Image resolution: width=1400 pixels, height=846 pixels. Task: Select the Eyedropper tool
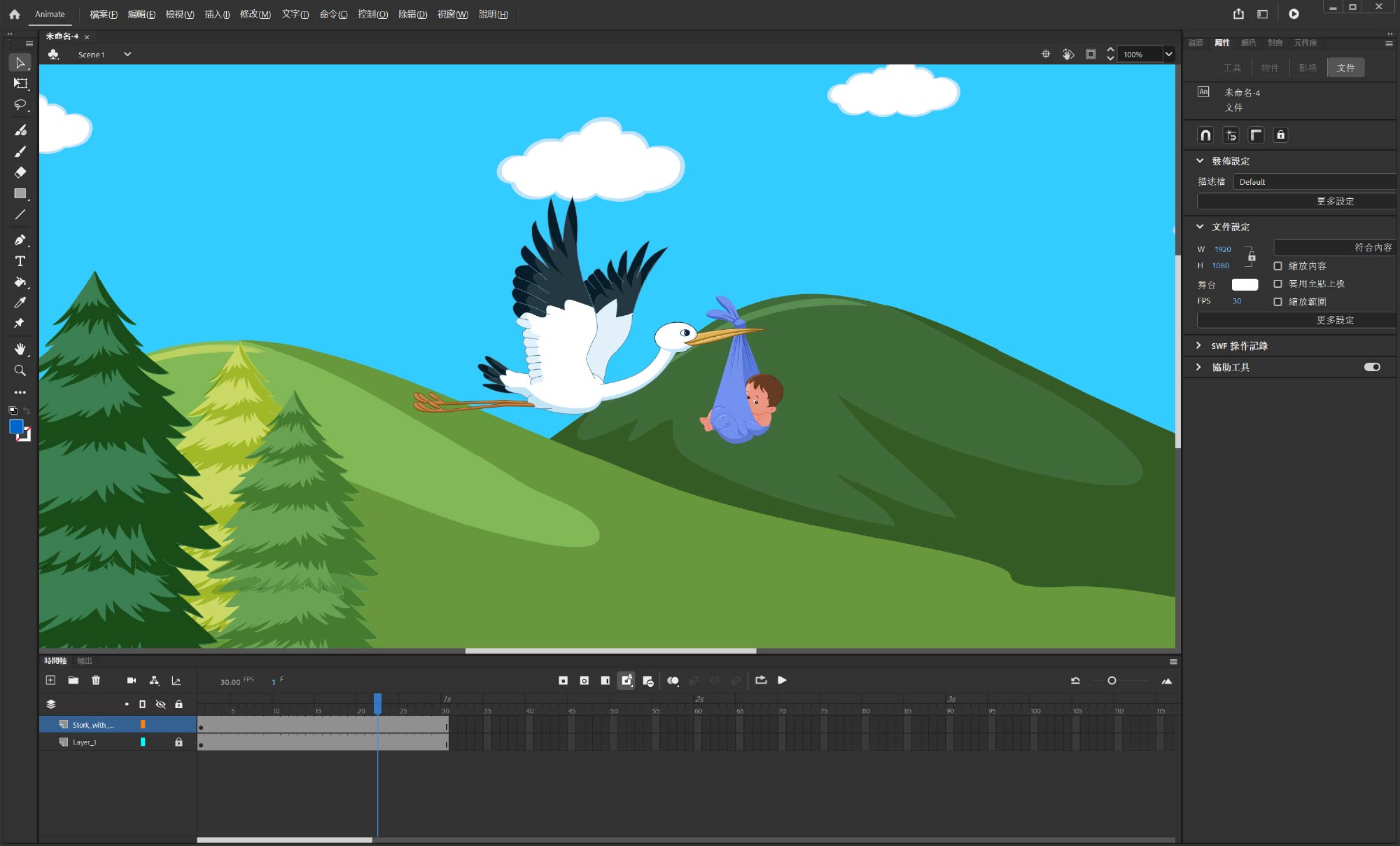coord(20,303)
